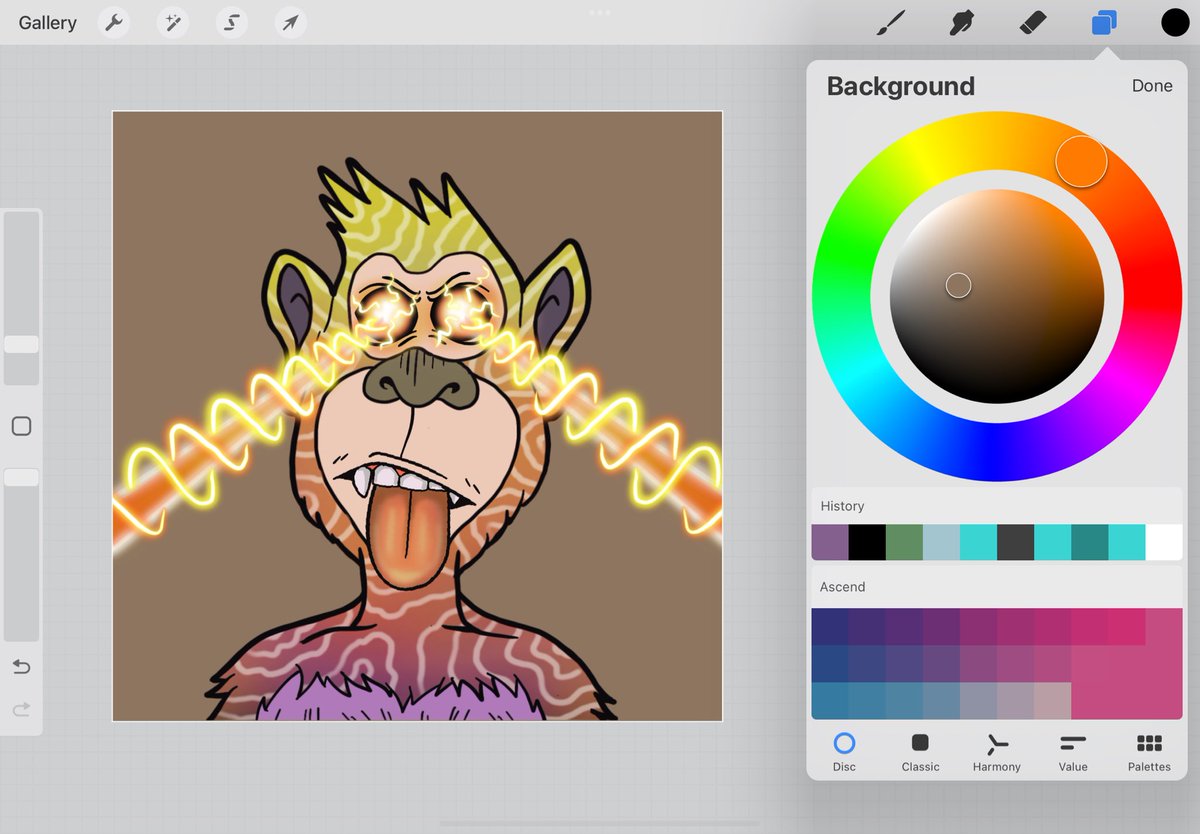Viewport: 1200px width, 834px height.
Task: Click the inner saturation disc handle
Action: [958, 285]
